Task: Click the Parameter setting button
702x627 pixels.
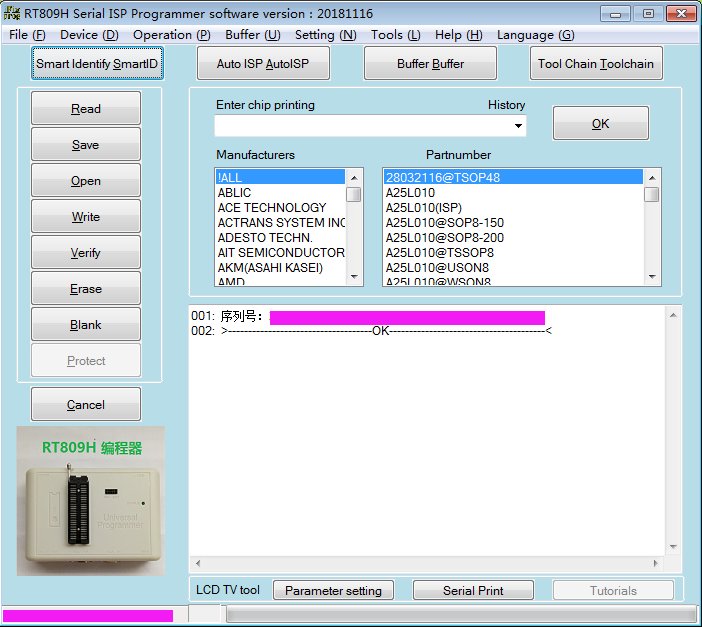Action: point(333,590)
